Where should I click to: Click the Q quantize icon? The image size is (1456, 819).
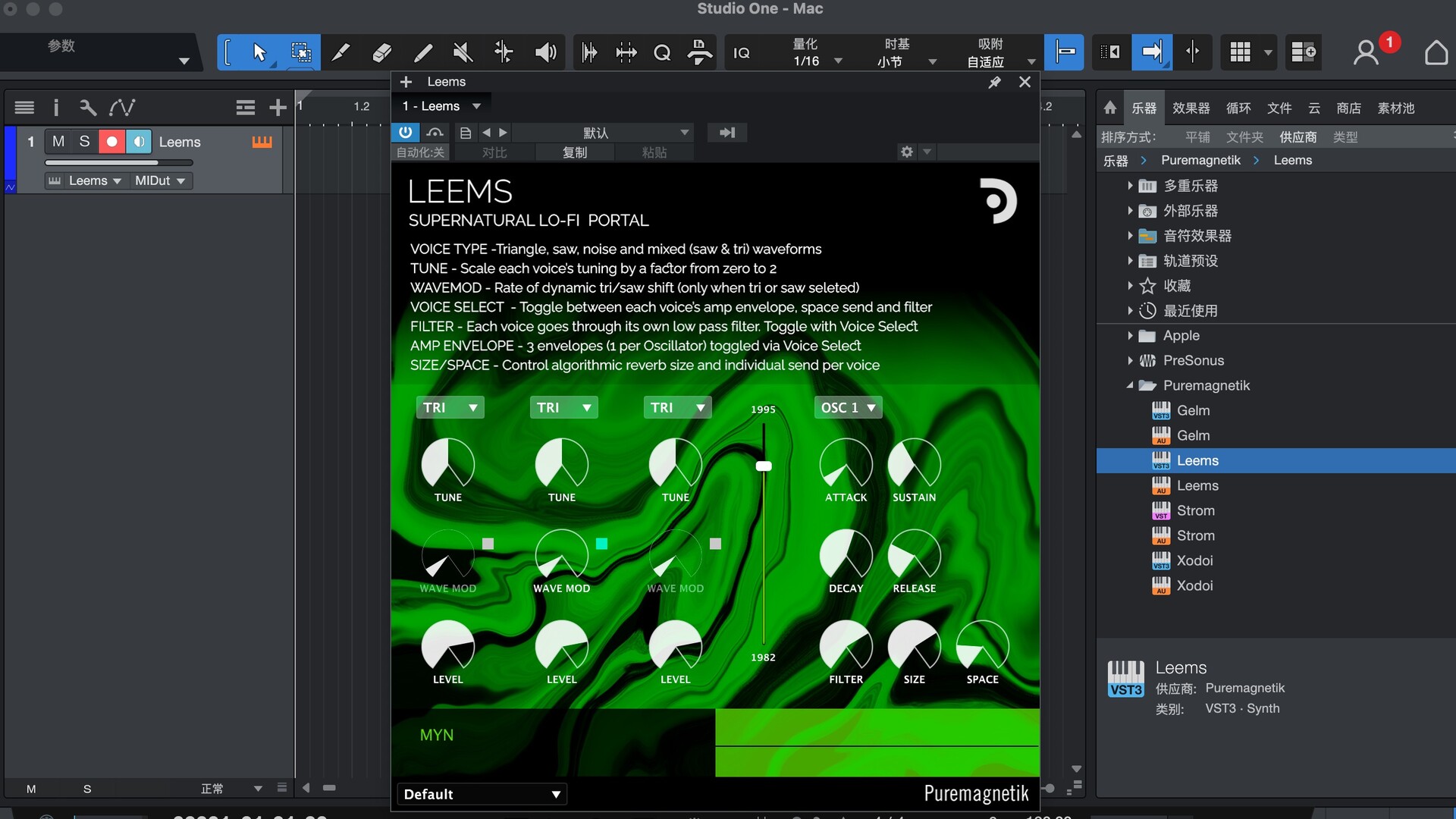click(662, 52)
